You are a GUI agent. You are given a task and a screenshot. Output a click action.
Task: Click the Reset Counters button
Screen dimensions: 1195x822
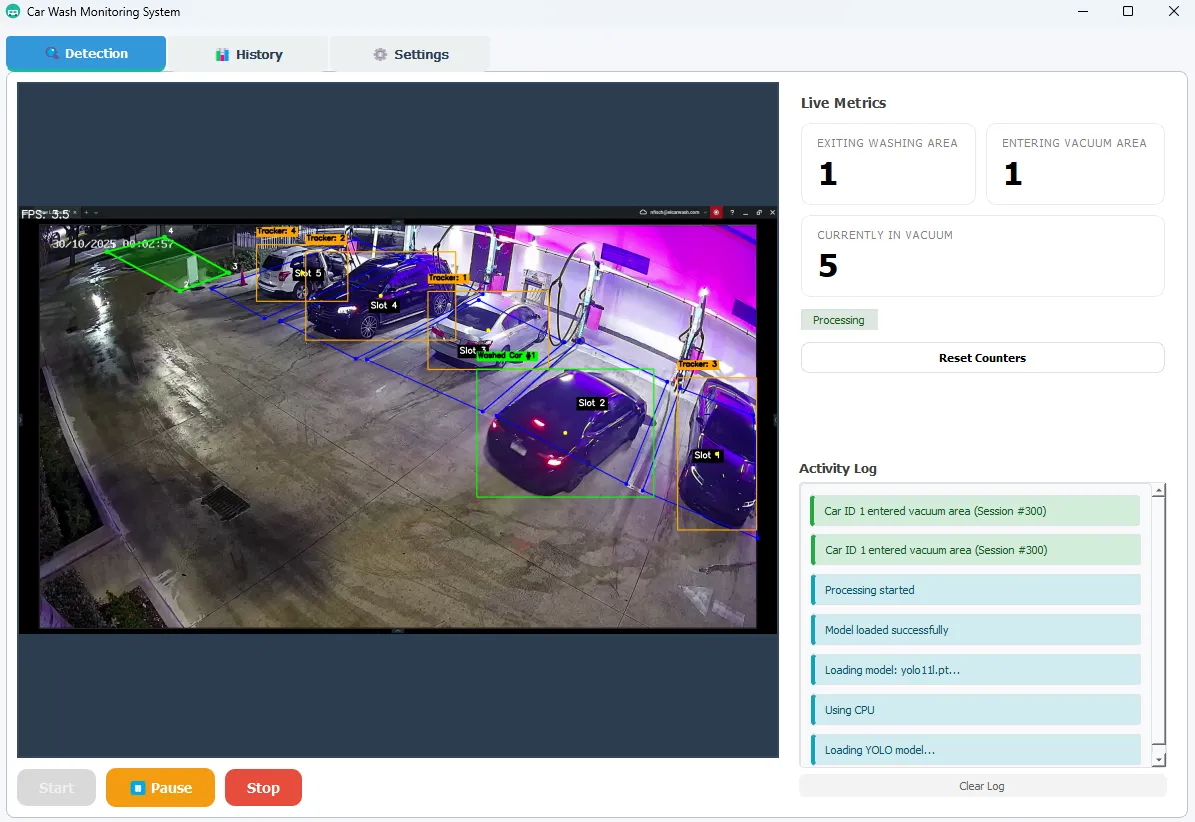982,357
